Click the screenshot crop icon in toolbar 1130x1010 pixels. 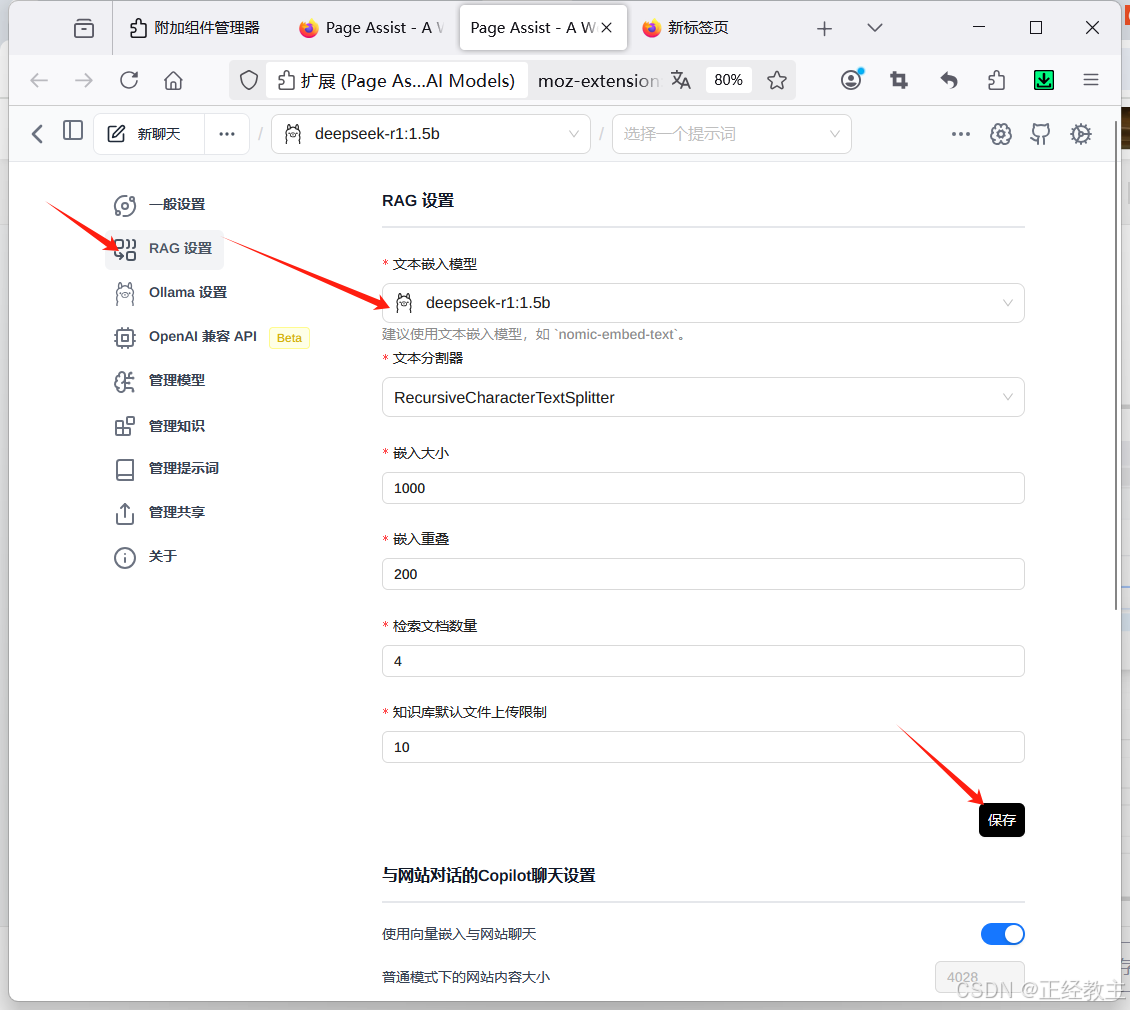[x=899, y=80]
